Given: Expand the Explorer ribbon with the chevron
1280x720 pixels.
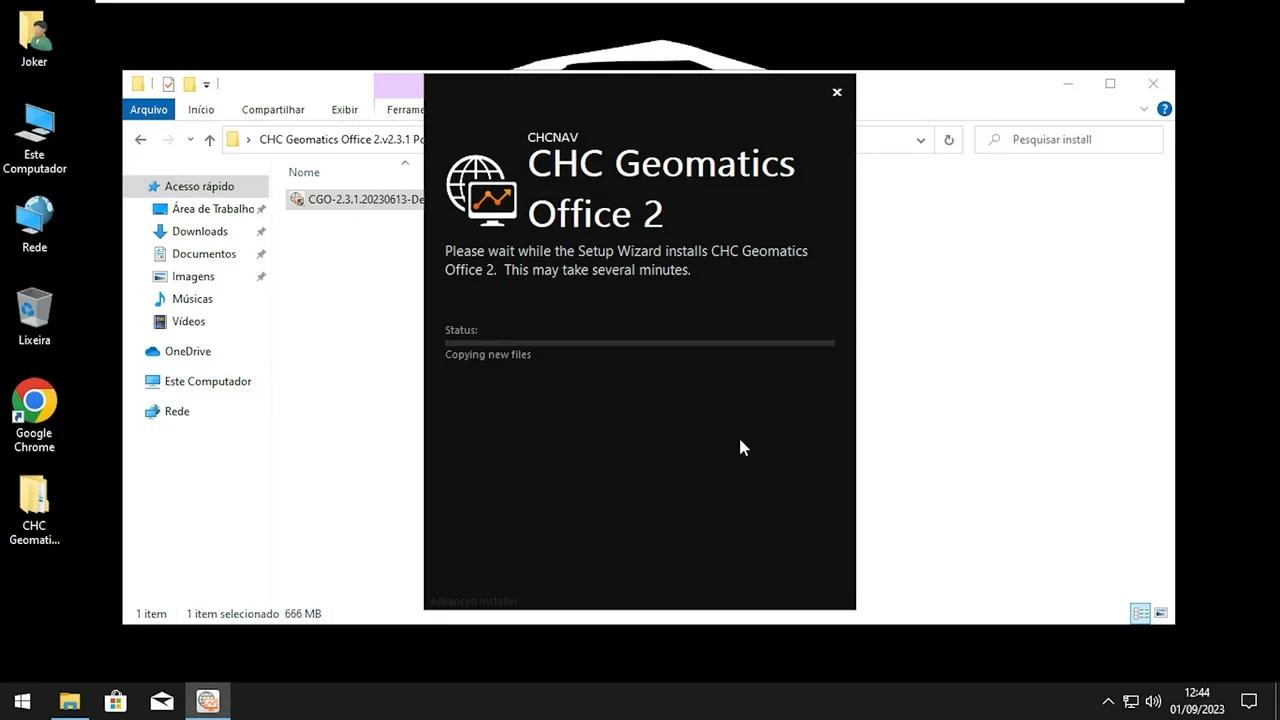Looking at the screenshot, I should [x=1144, y=109].
